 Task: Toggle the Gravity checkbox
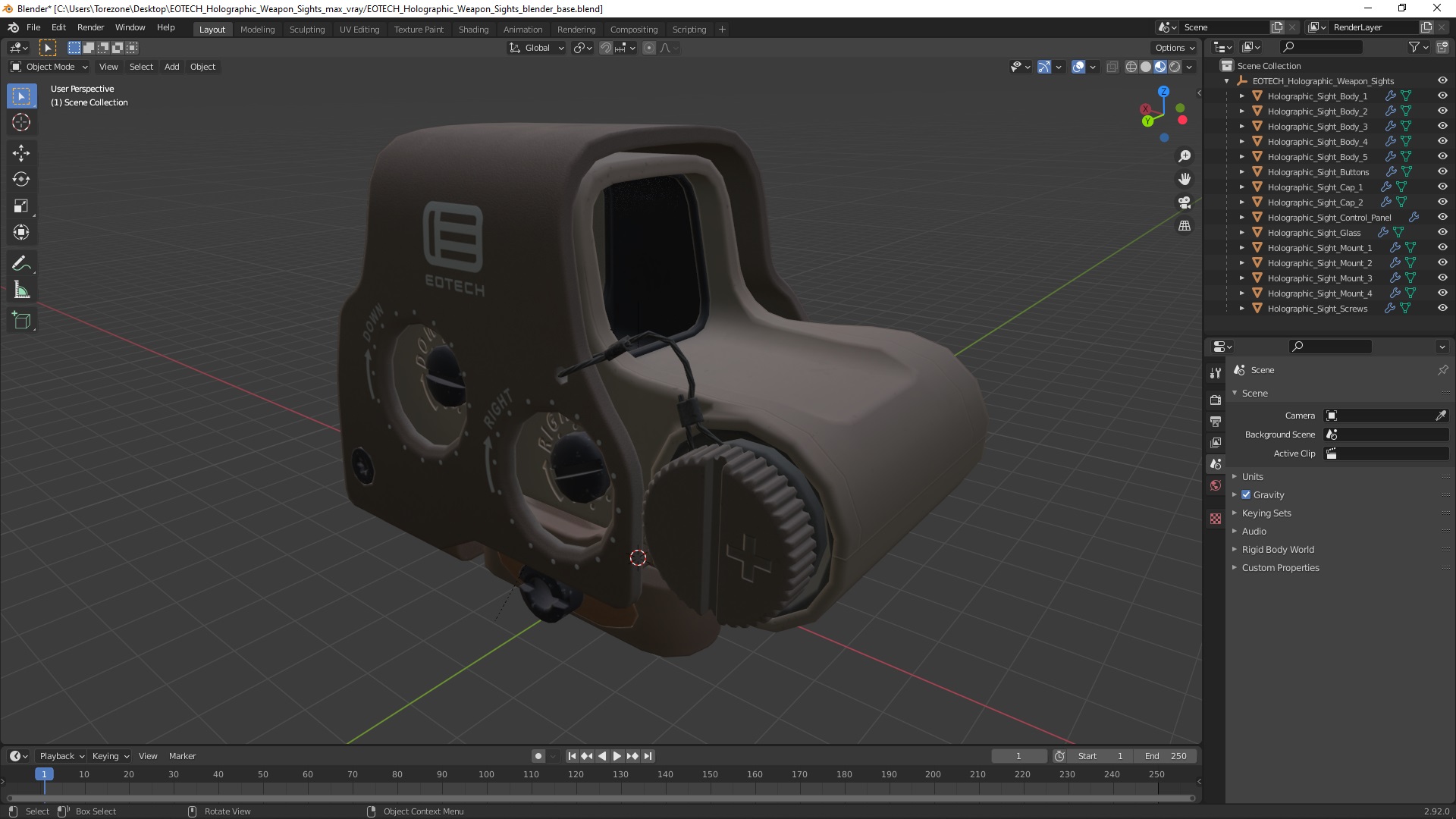(1246, 494)
